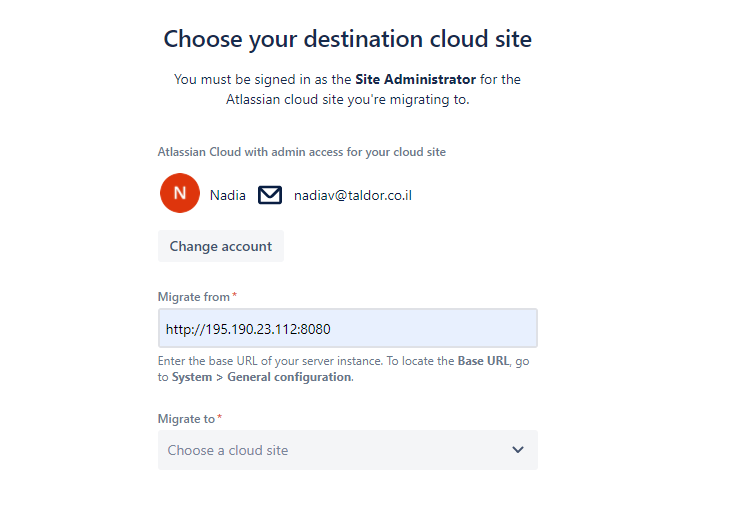Click the red asterisk beside Migrate from

click(234, 296)
